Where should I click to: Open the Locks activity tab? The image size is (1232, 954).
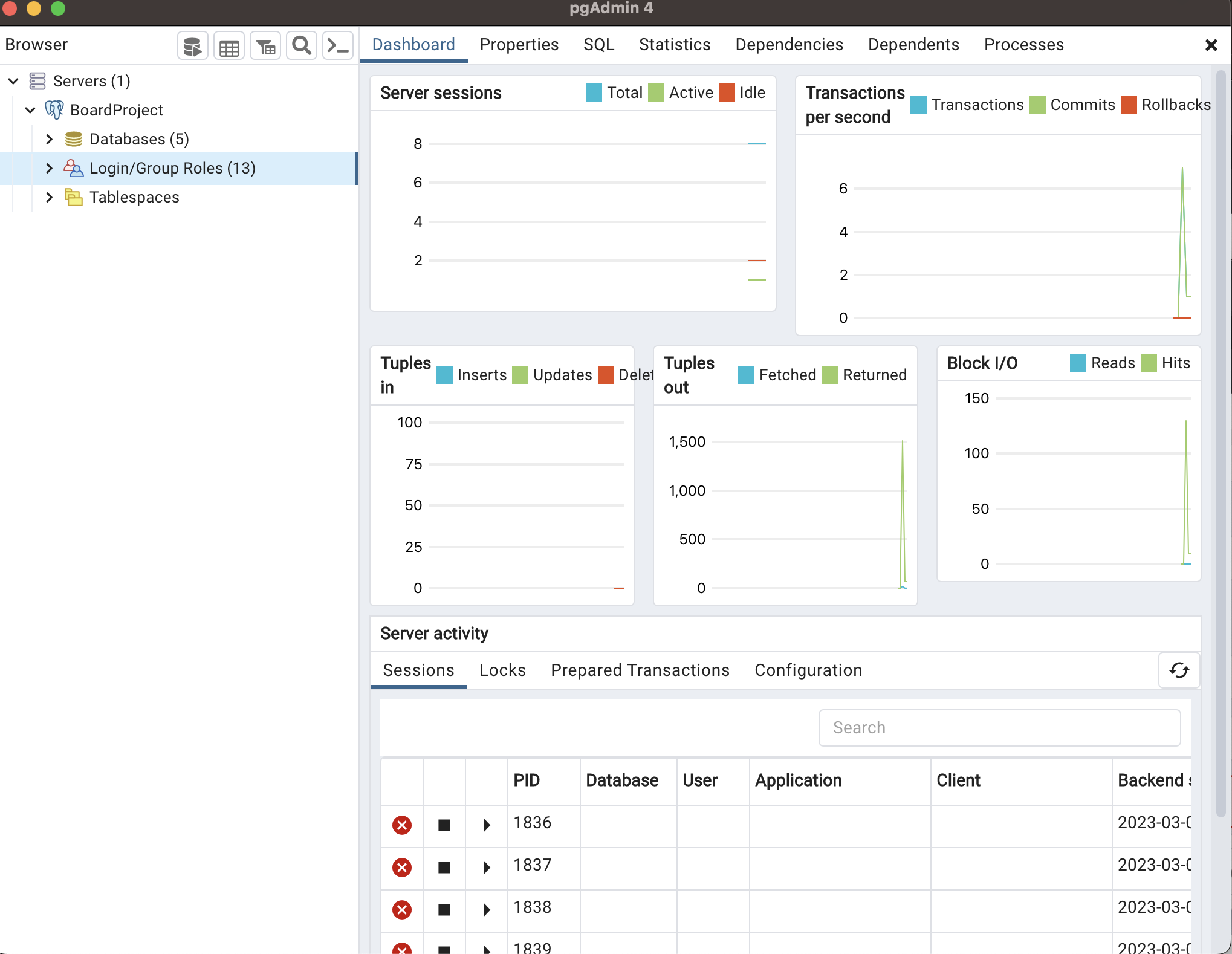click(x=502, y=670)
